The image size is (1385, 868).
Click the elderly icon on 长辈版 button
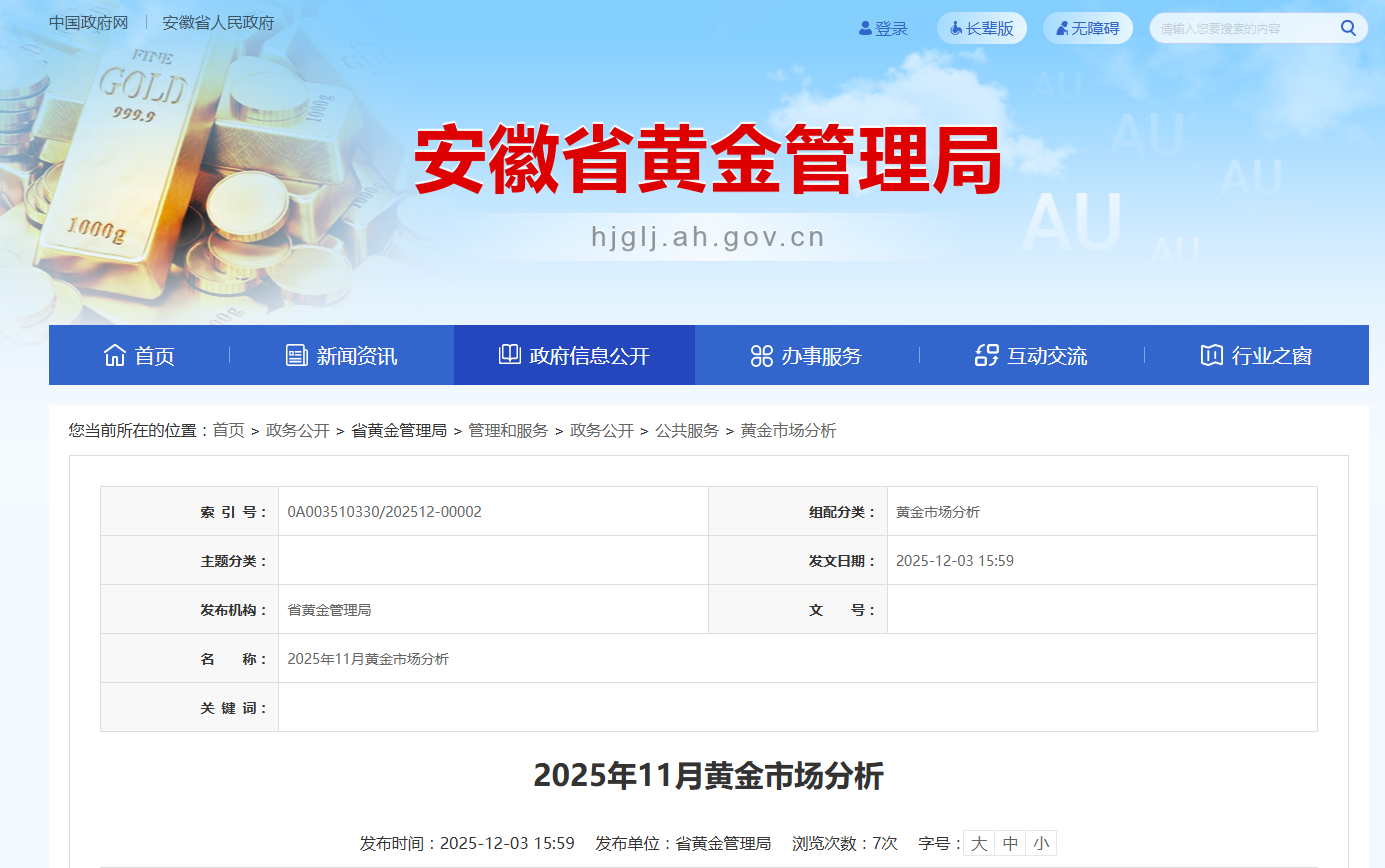coord(954,27)
